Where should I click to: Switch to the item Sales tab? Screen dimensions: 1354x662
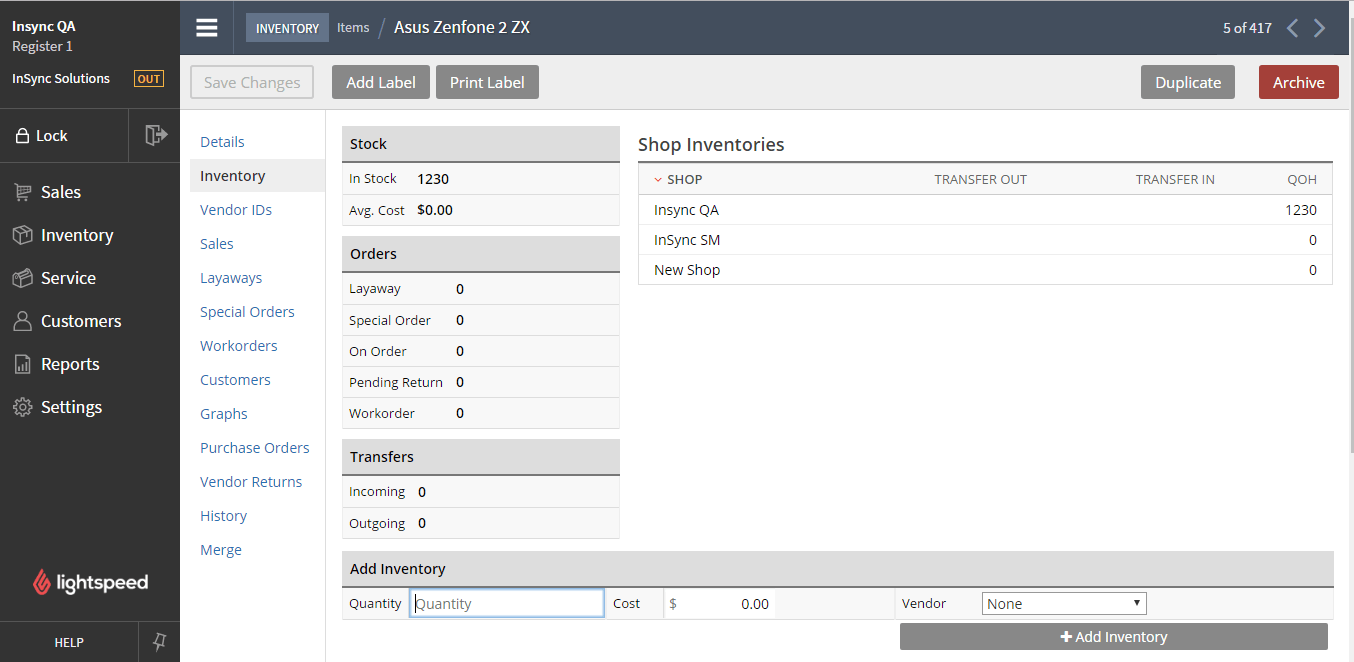pyautogui.click(x=217, y=244)
